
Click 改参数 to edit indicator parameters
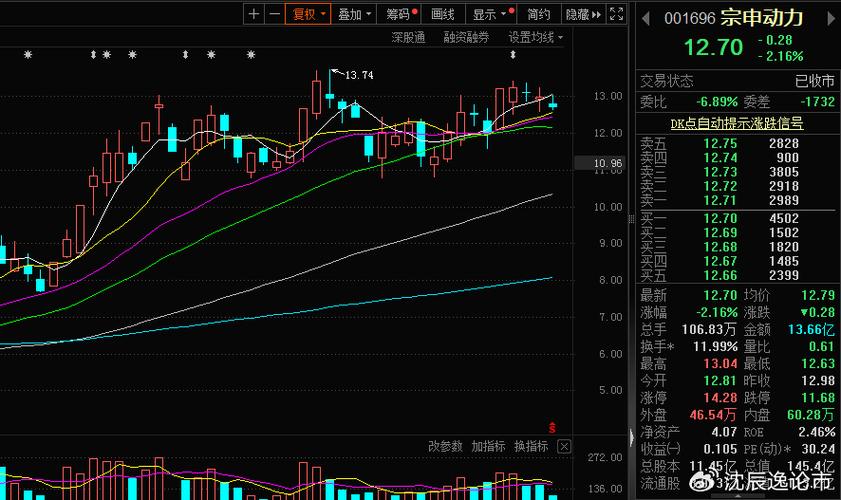445,446
